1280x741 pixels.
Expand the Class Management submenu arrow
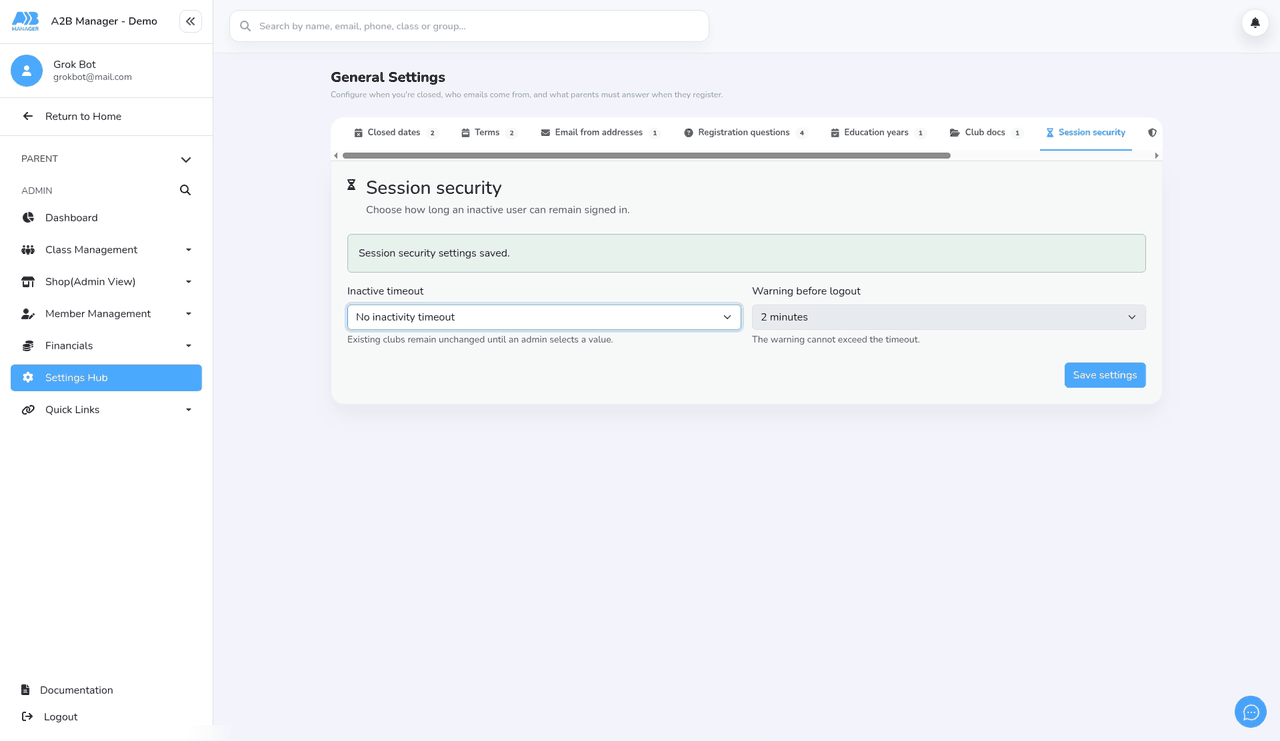click(188, 250)
